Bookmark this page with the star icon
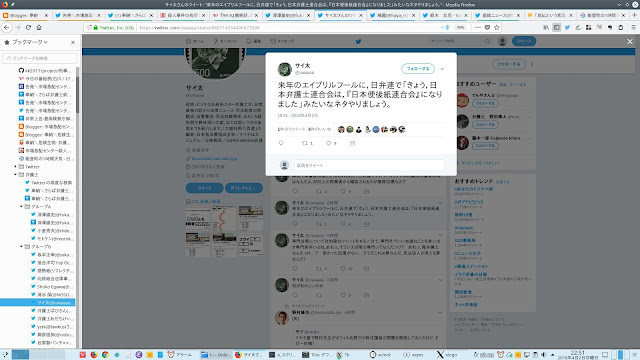 pos(497,27)
